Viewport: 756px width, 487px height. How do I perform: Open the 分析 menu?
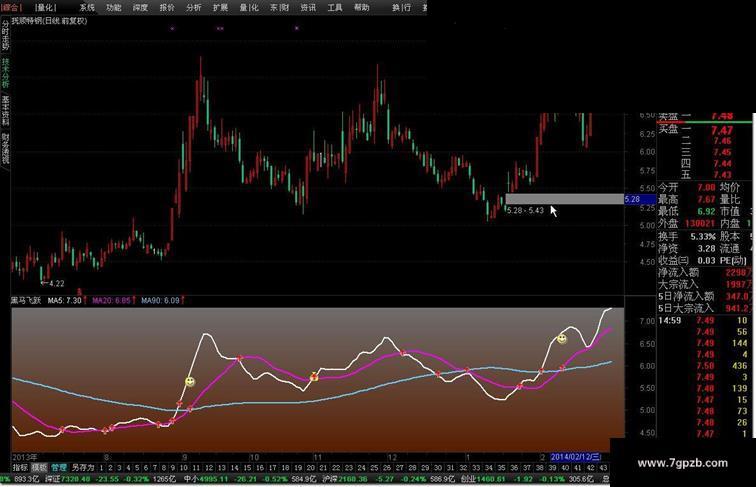click(194, 7)
